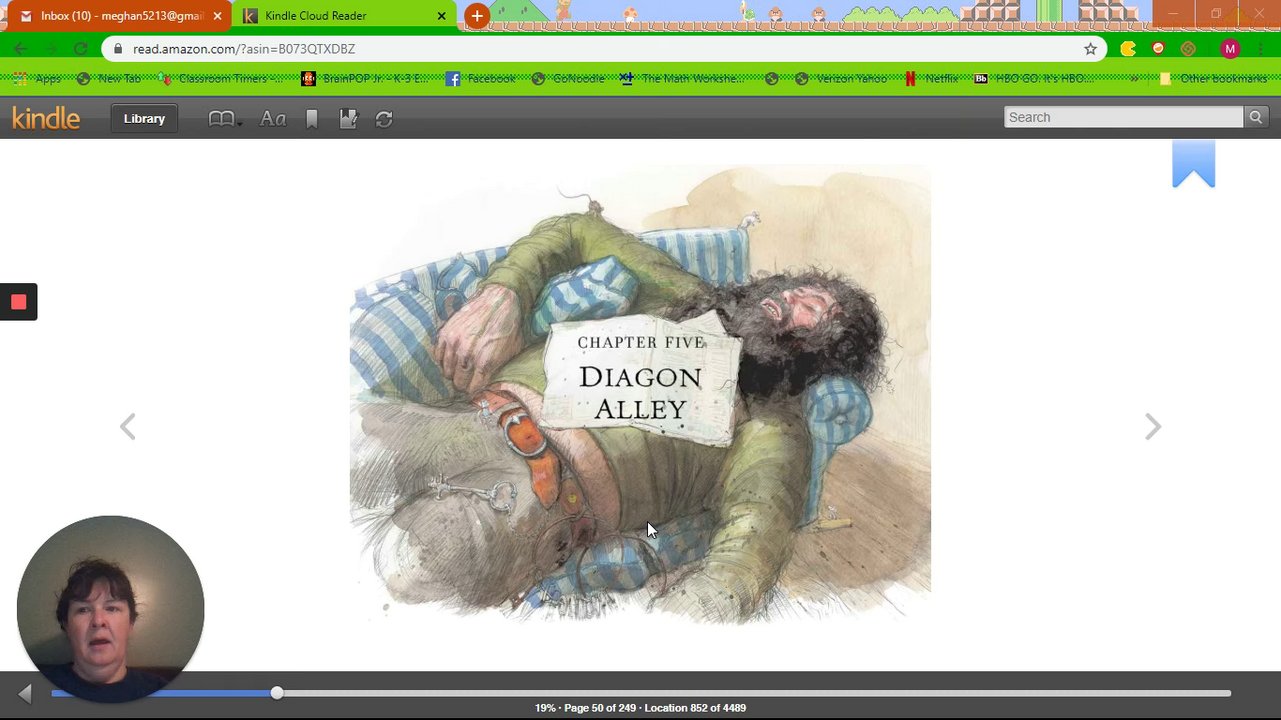
Task: Go to the previous page arrow
Action: (x=127, y=427)
